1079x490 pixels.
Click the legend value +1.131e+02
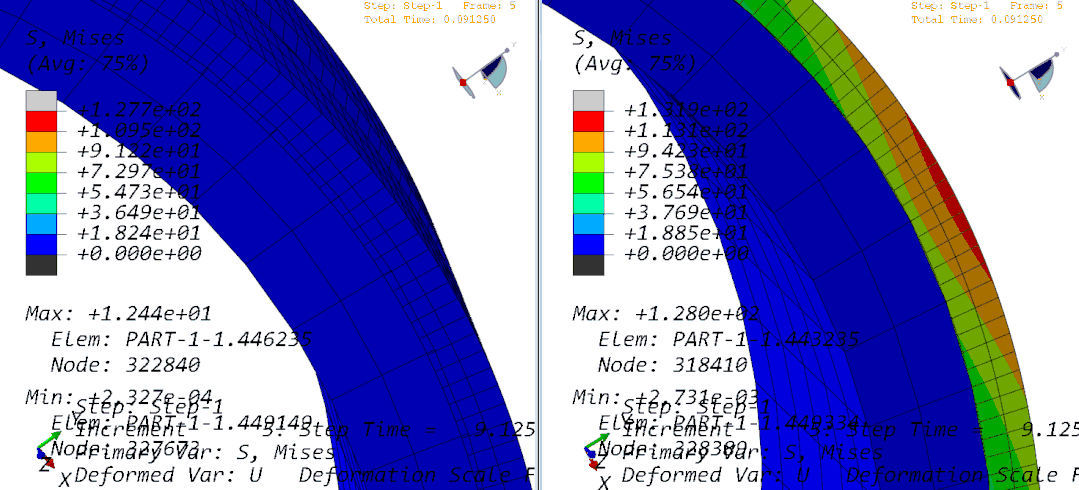[x=686, y=130]
